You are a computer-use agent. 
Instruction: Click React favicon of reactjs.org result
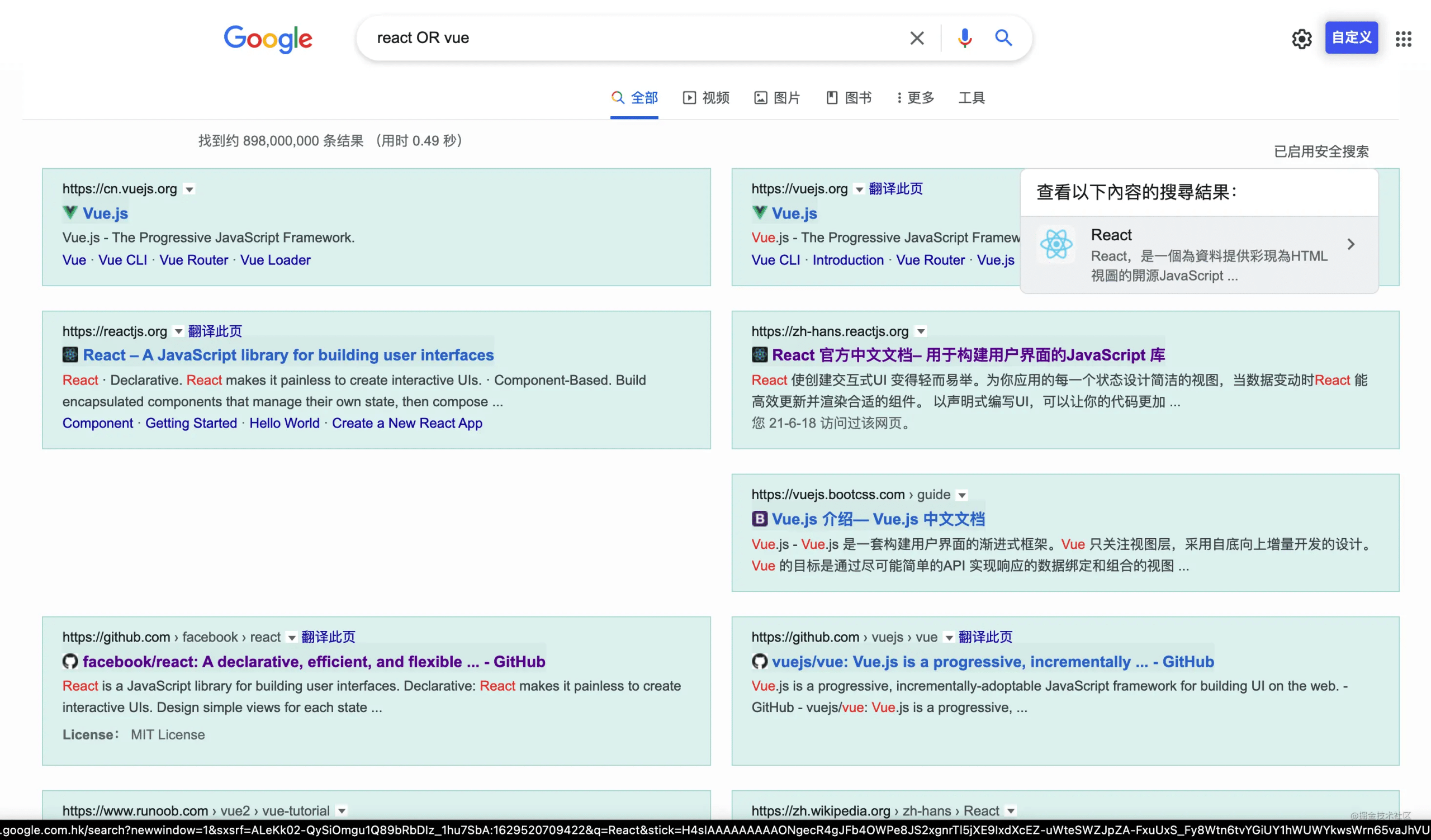(70, 355)
